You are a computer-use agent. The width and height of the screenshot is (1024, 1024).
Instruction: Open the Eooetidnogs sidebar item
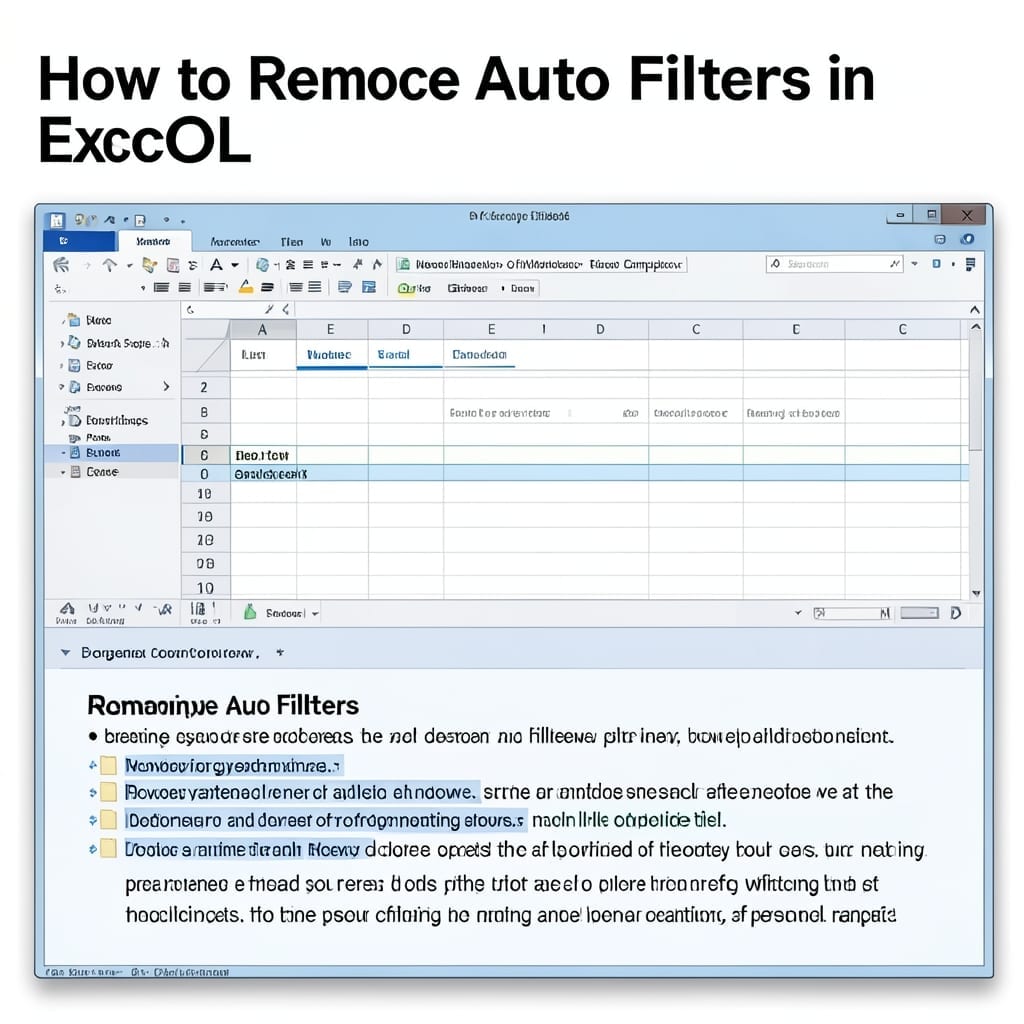point(116,421)
